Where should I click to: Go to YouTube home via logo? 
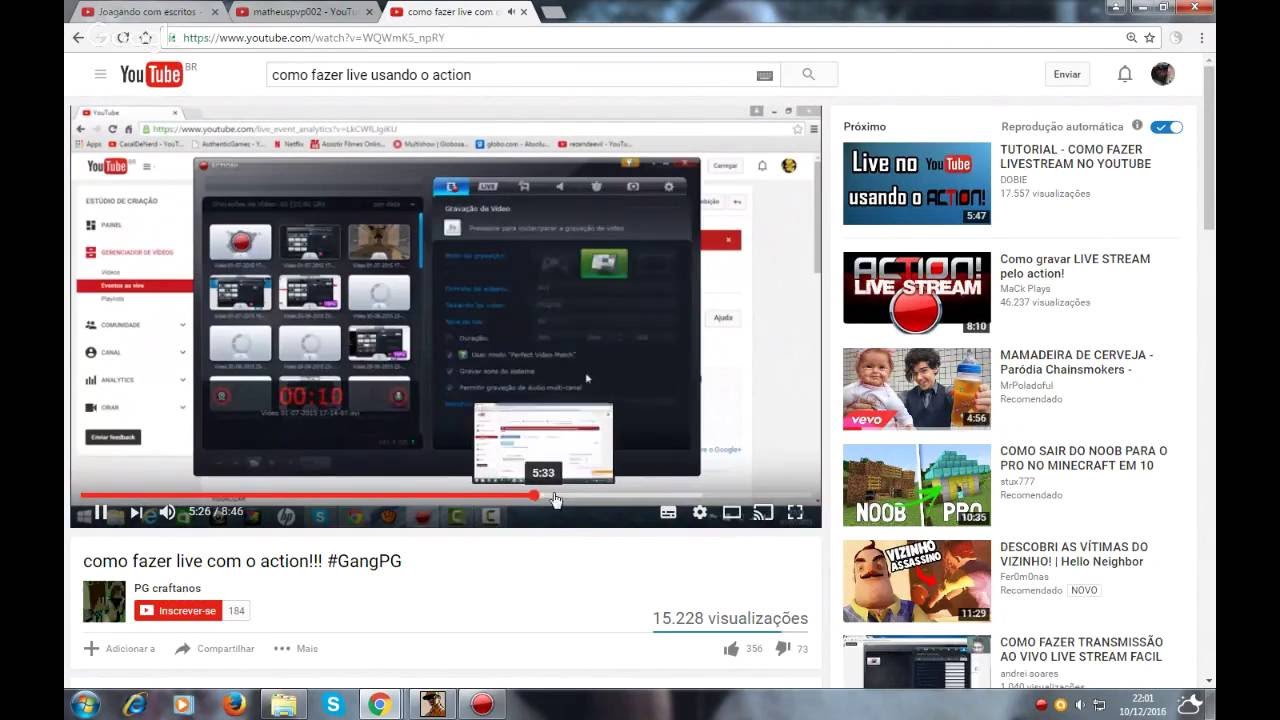click(x=151, y=74)
